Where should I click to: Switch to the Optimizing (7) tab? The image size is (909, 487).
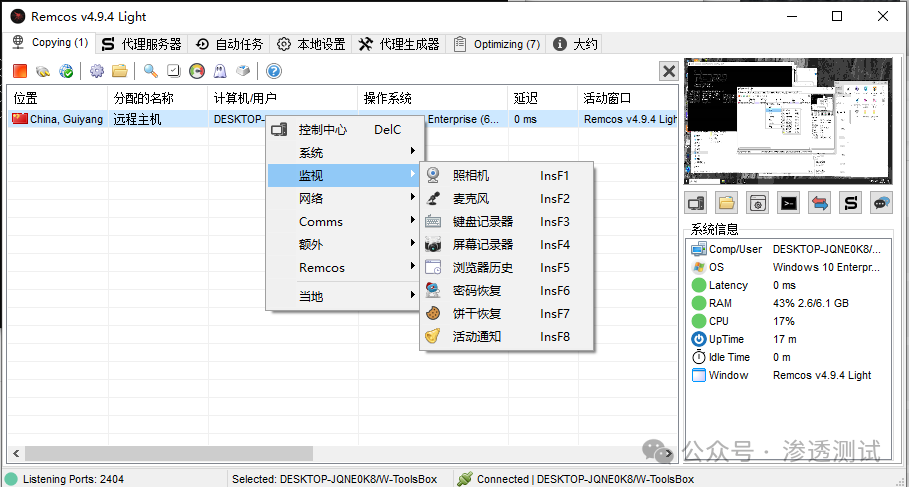pos(496,44)
